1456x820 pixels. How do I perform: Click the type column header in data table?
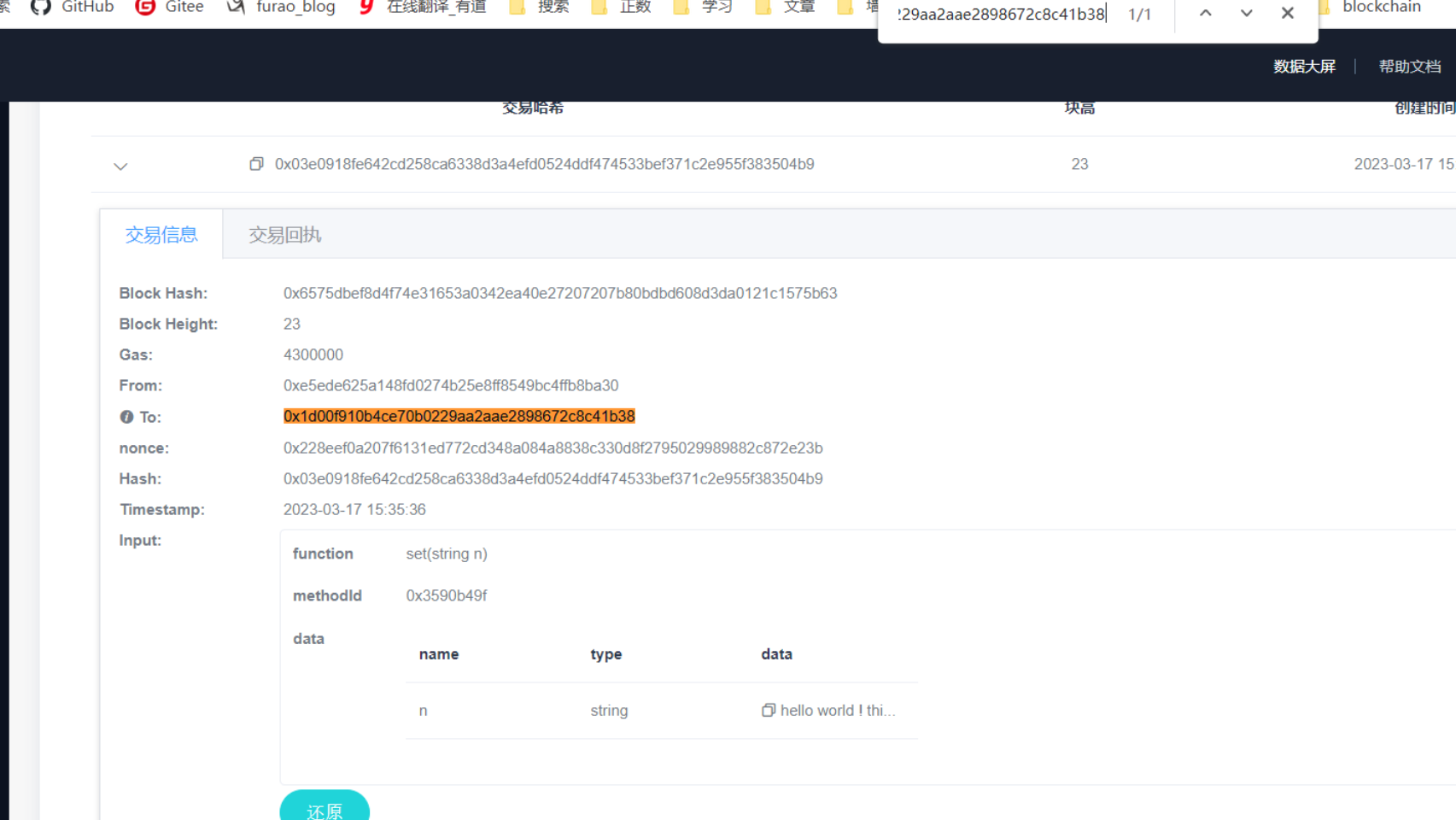[606, 653]
